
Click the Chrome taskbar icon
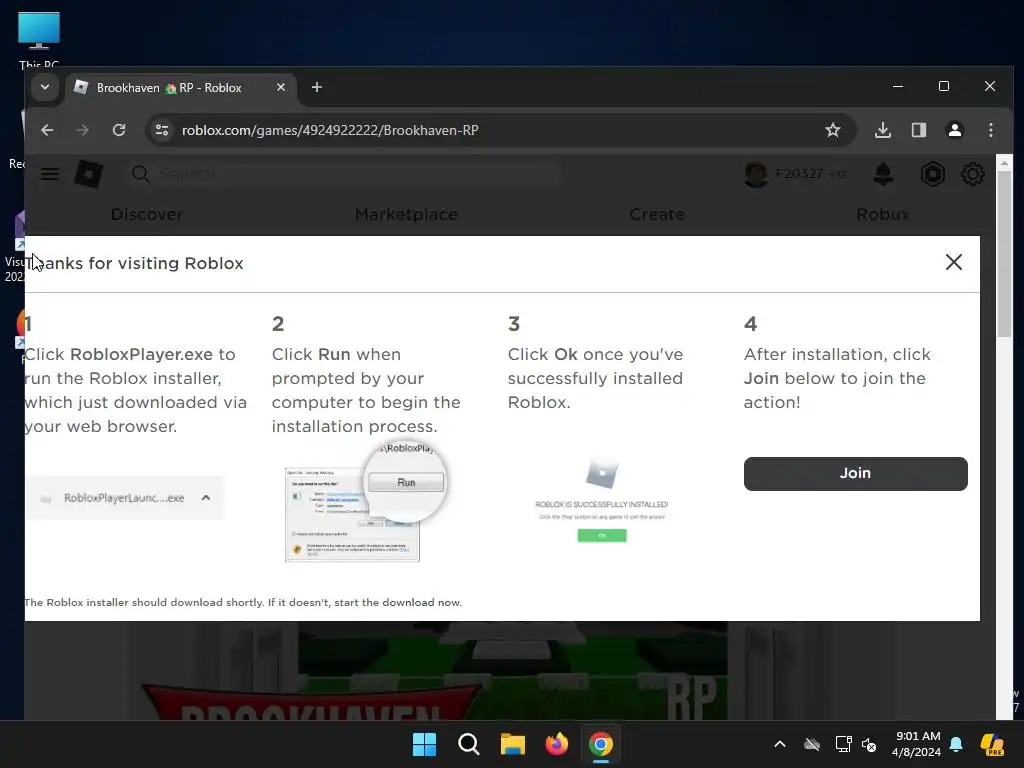(601, 744)
